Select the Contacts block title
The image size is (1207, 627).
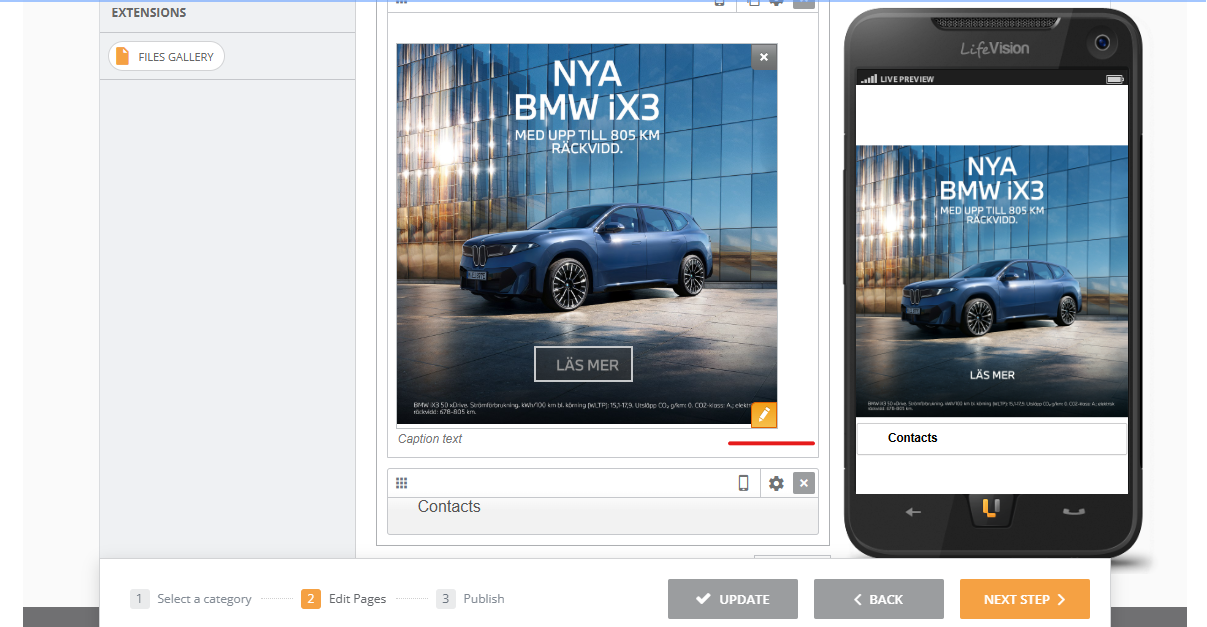(x=449, y=507)
